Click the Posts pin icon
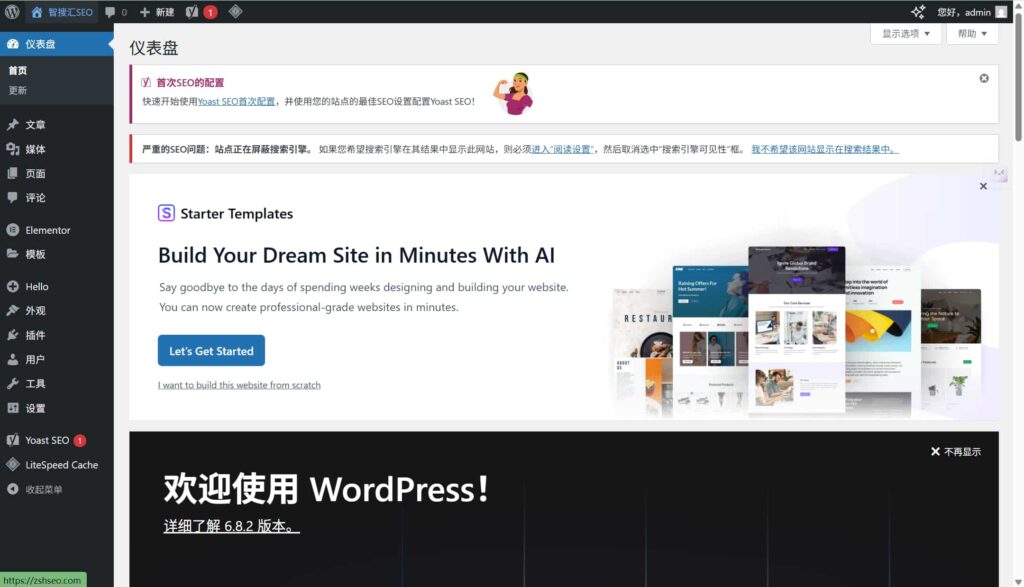 (x=13, y=124)
